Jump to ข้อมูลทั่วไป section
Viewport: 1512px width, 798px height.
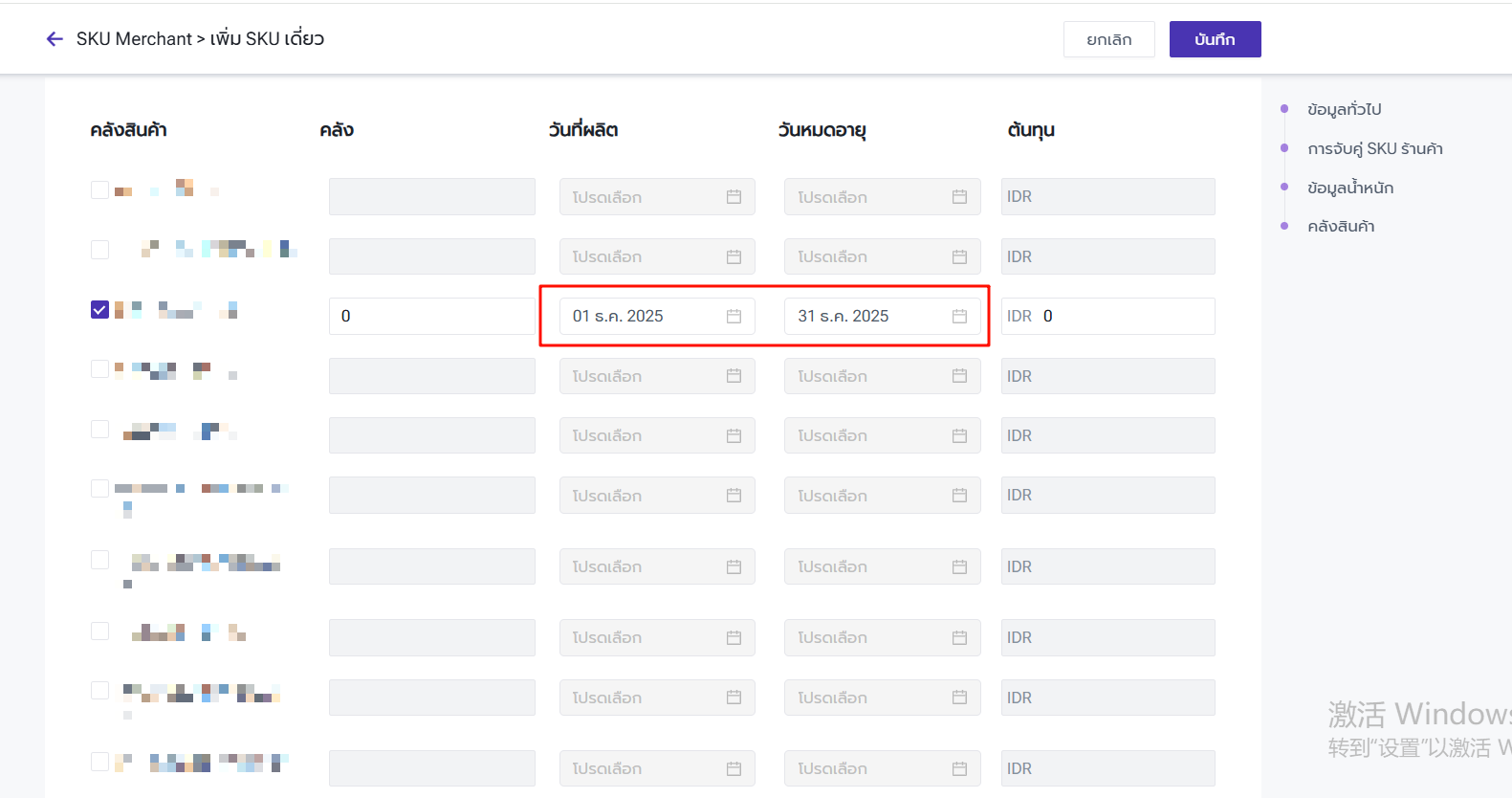(1344, 109)
